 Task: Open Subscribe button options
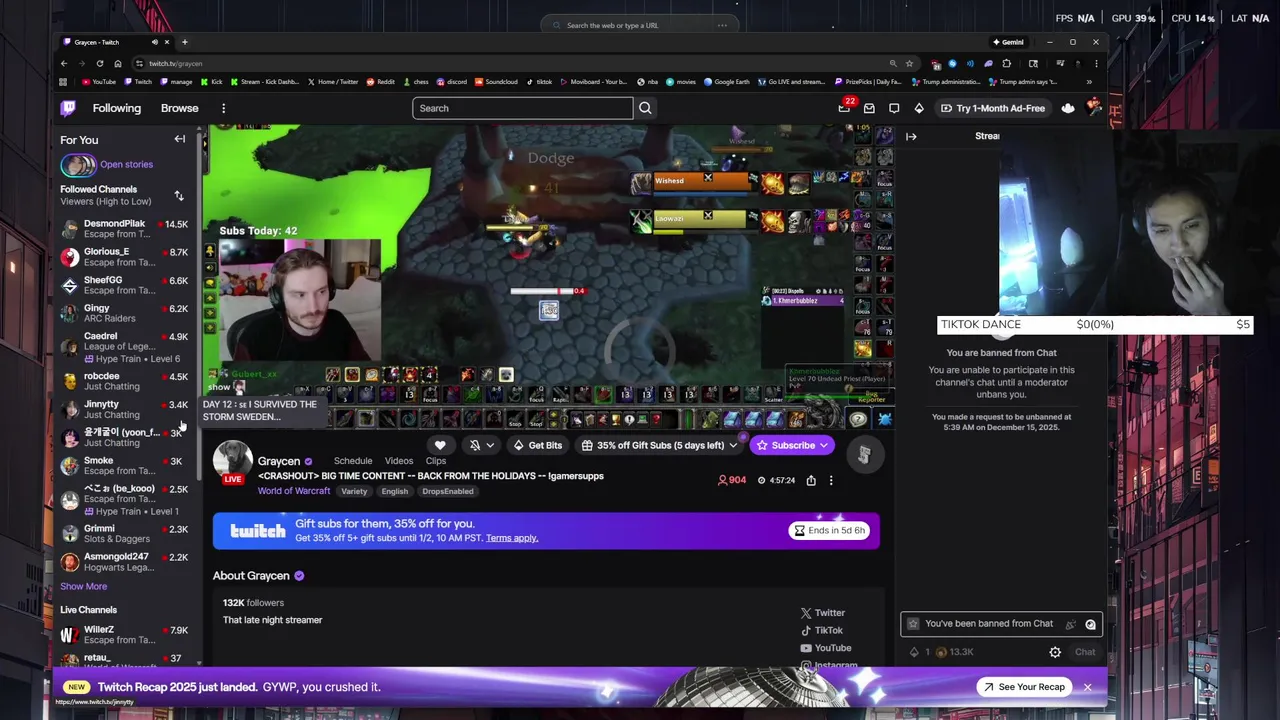click(823, 445)
